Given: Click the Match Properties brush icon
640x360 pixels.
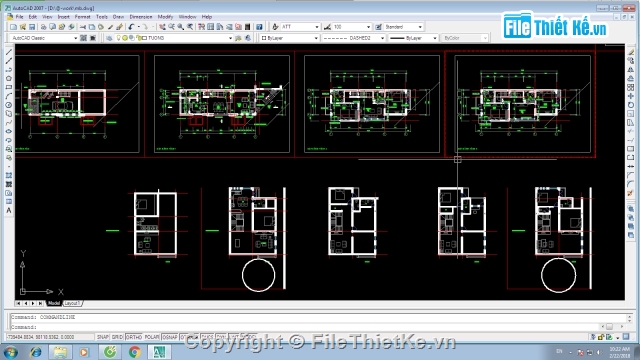Looking at the screenshot, I should (x=119, y=27).
